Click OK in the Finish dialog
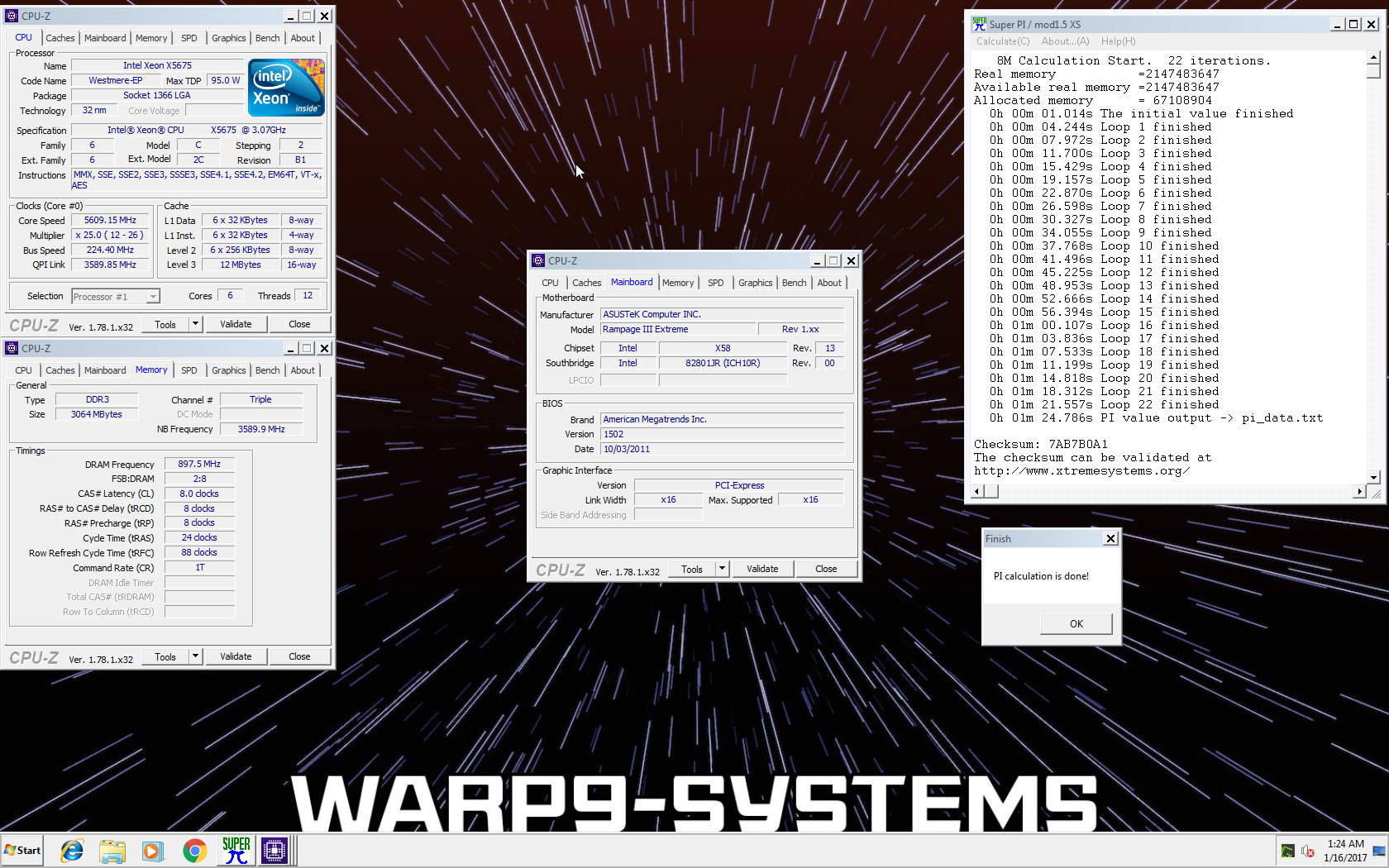Viewport: 1389px width, 868px height. tap(1076, 623)
